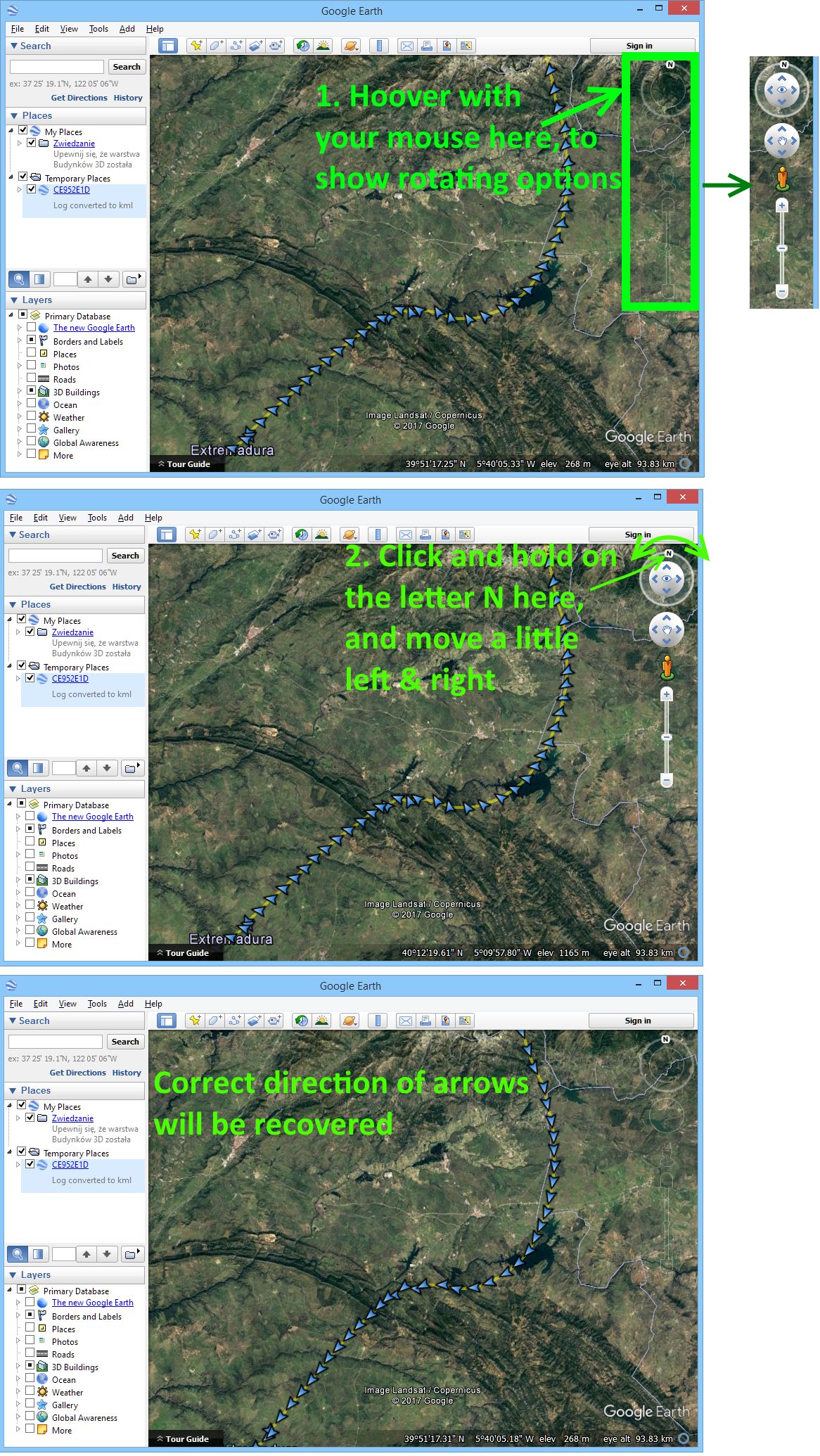Viewport: 820px width, 1456px height.
Task: Tick the Weather layer checkbox in top window
Action: click(x=32, y=416)
